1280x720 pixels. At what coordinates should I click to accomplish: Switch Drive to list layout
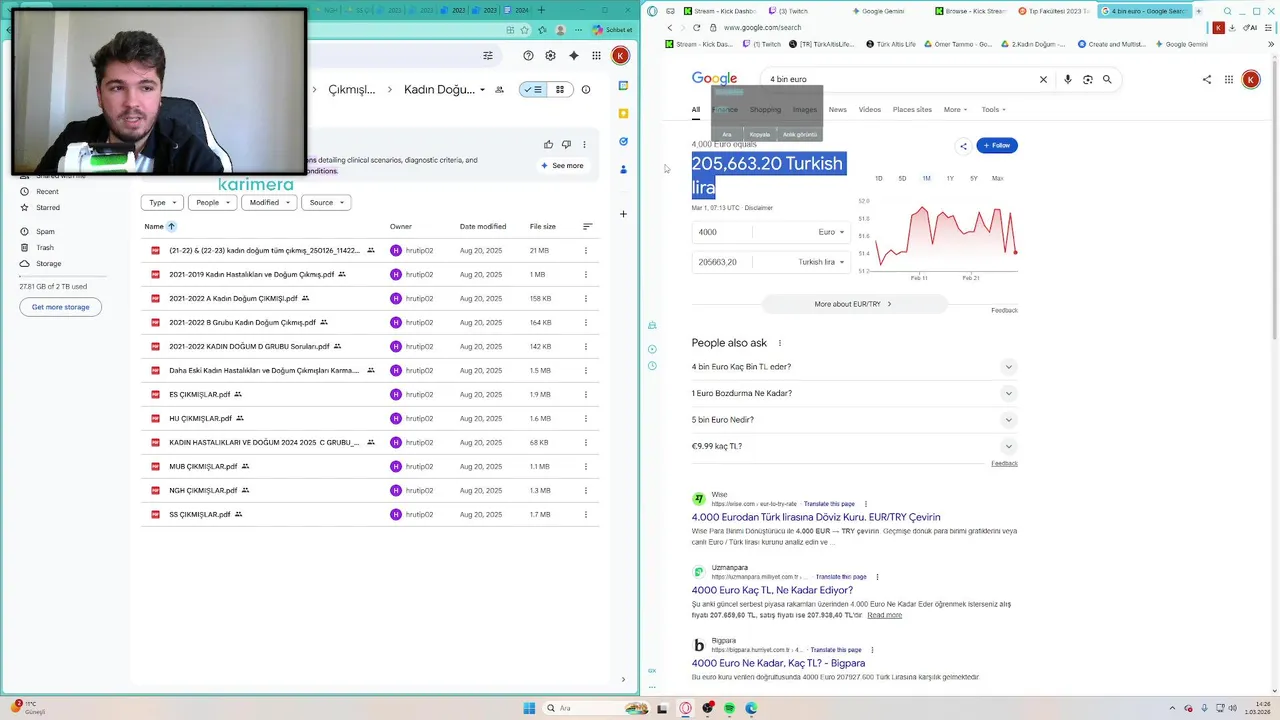click(533, 90)
